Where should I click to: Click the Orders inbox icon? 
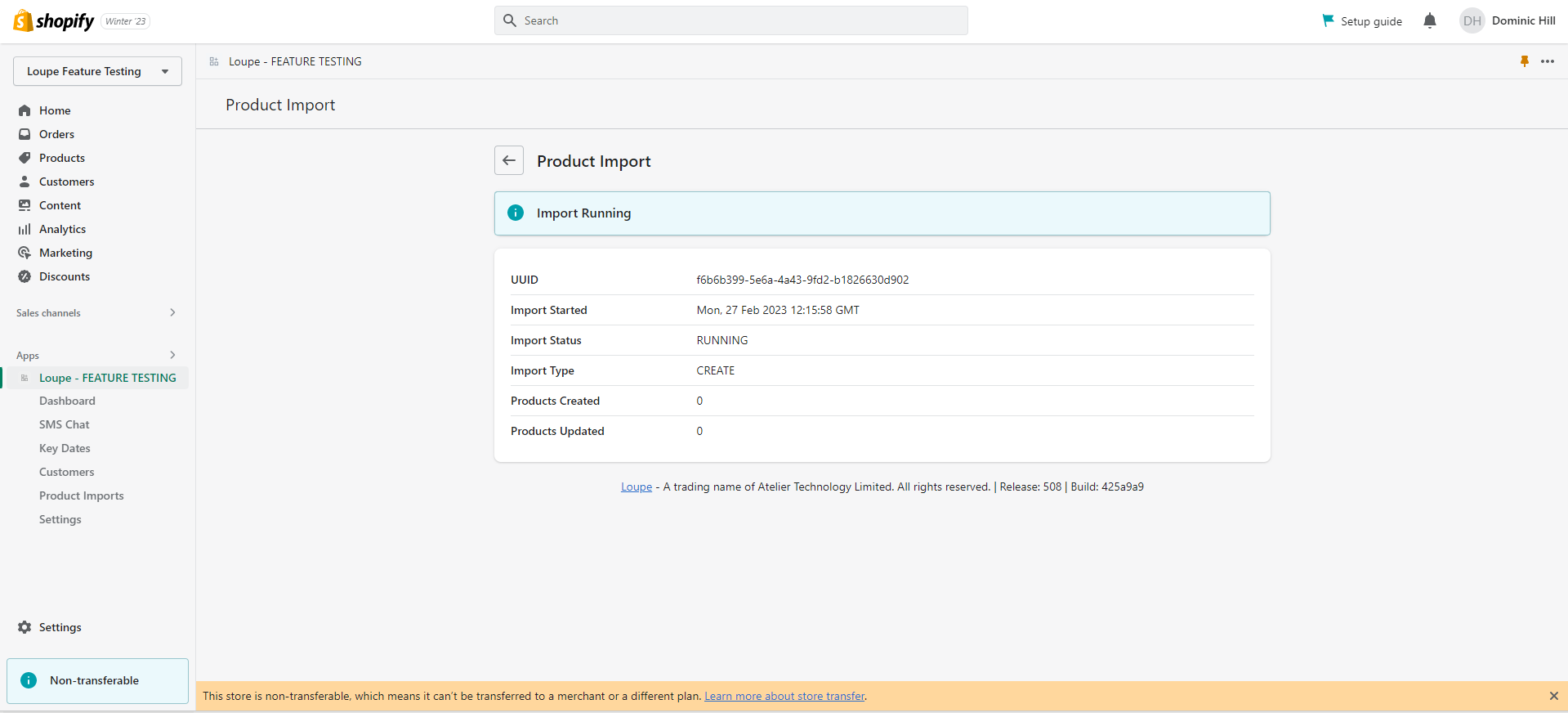[x=25, y=134]
